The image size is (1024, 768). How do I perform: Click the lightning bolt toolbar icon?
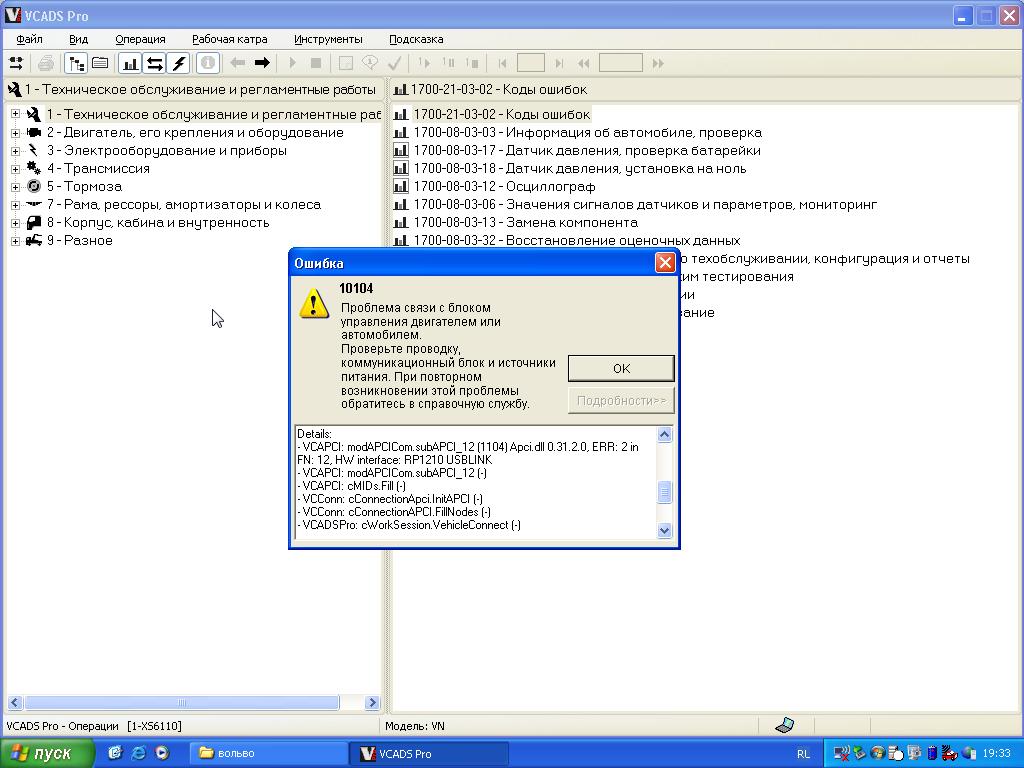click(x=178, y=63)
